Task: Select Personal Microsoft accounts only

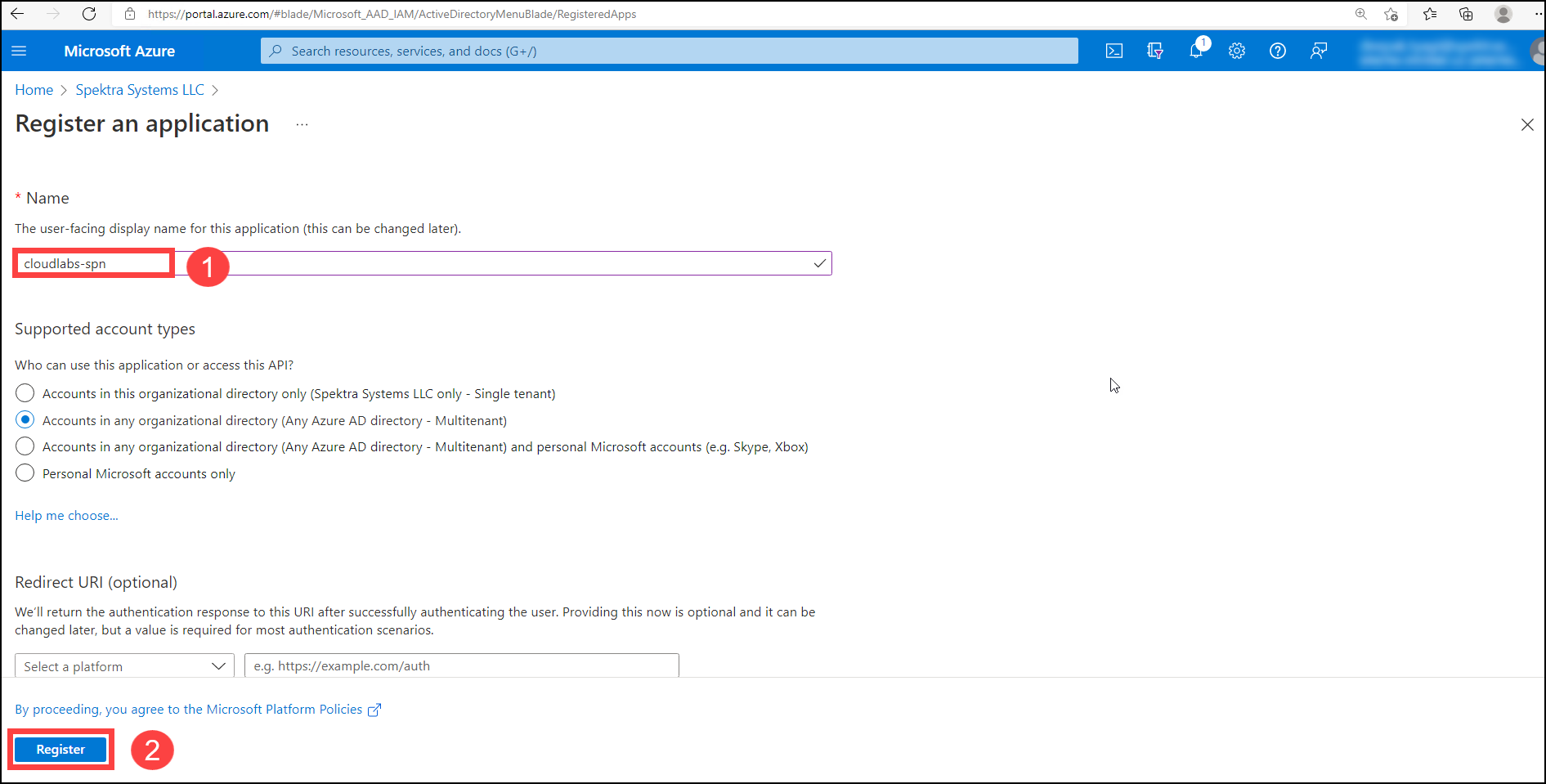Action: (x=25, y=473)
